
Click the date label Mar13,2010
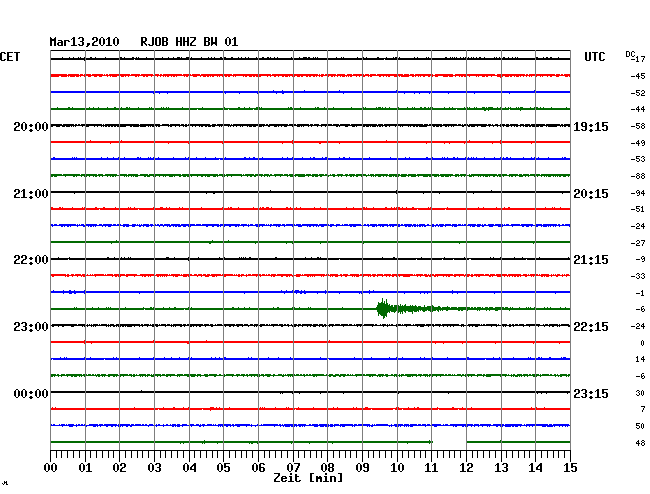click(x=85, y=42)
